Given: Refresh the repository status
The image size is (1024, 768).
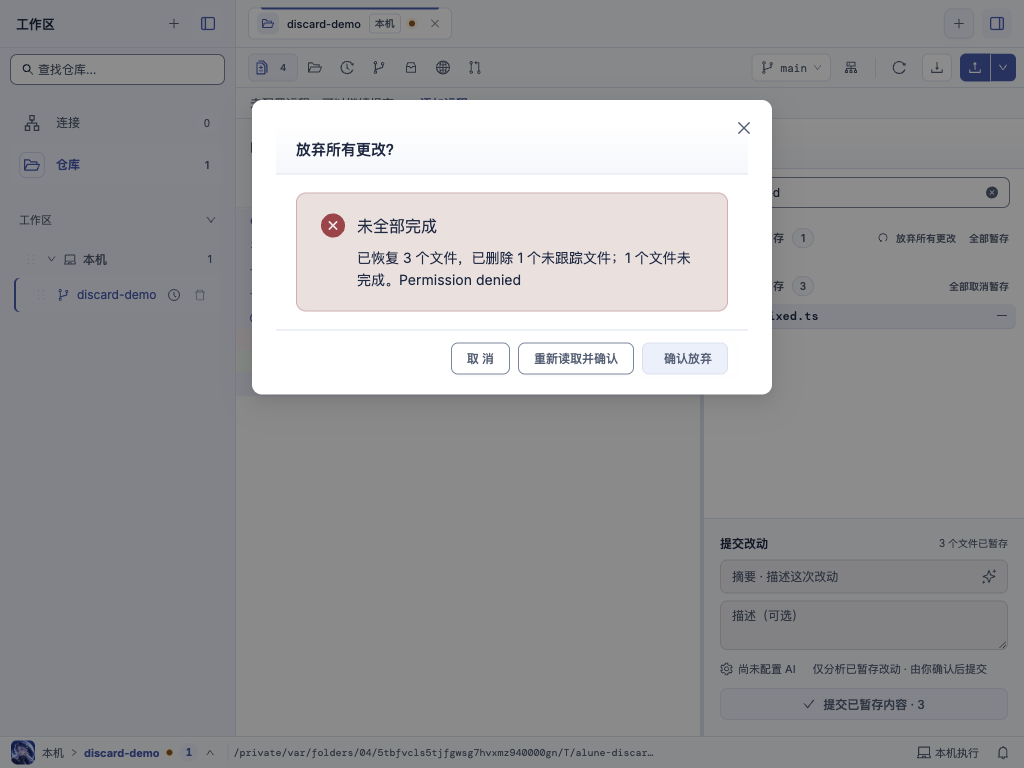Looking at the screenshot, I should coord(899,68).
